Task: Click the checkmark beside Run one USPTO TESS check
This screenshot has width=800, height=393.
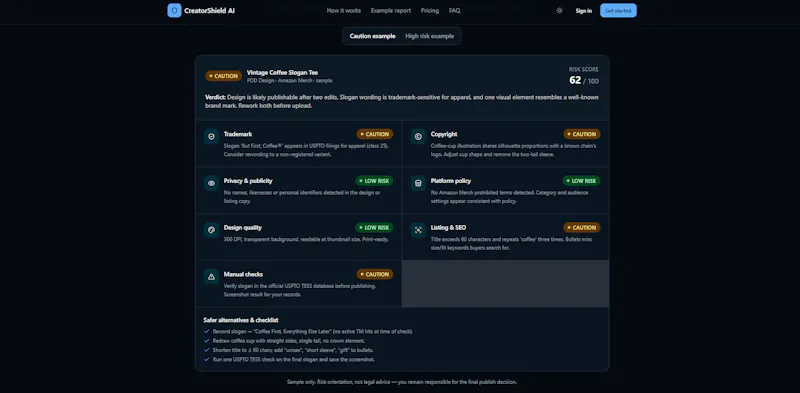Action: pos(207,359)
